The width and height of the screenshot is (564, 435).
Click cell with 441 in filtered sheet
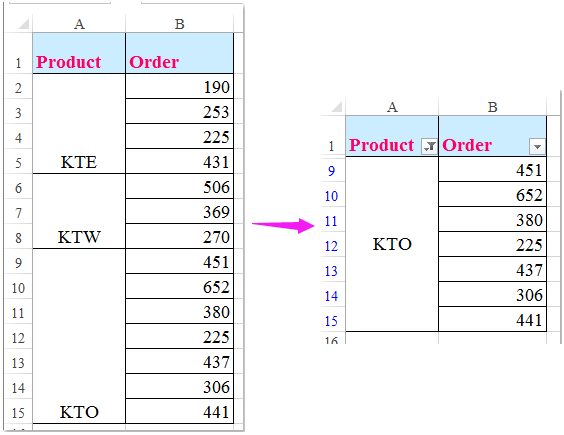coord(492,319)
